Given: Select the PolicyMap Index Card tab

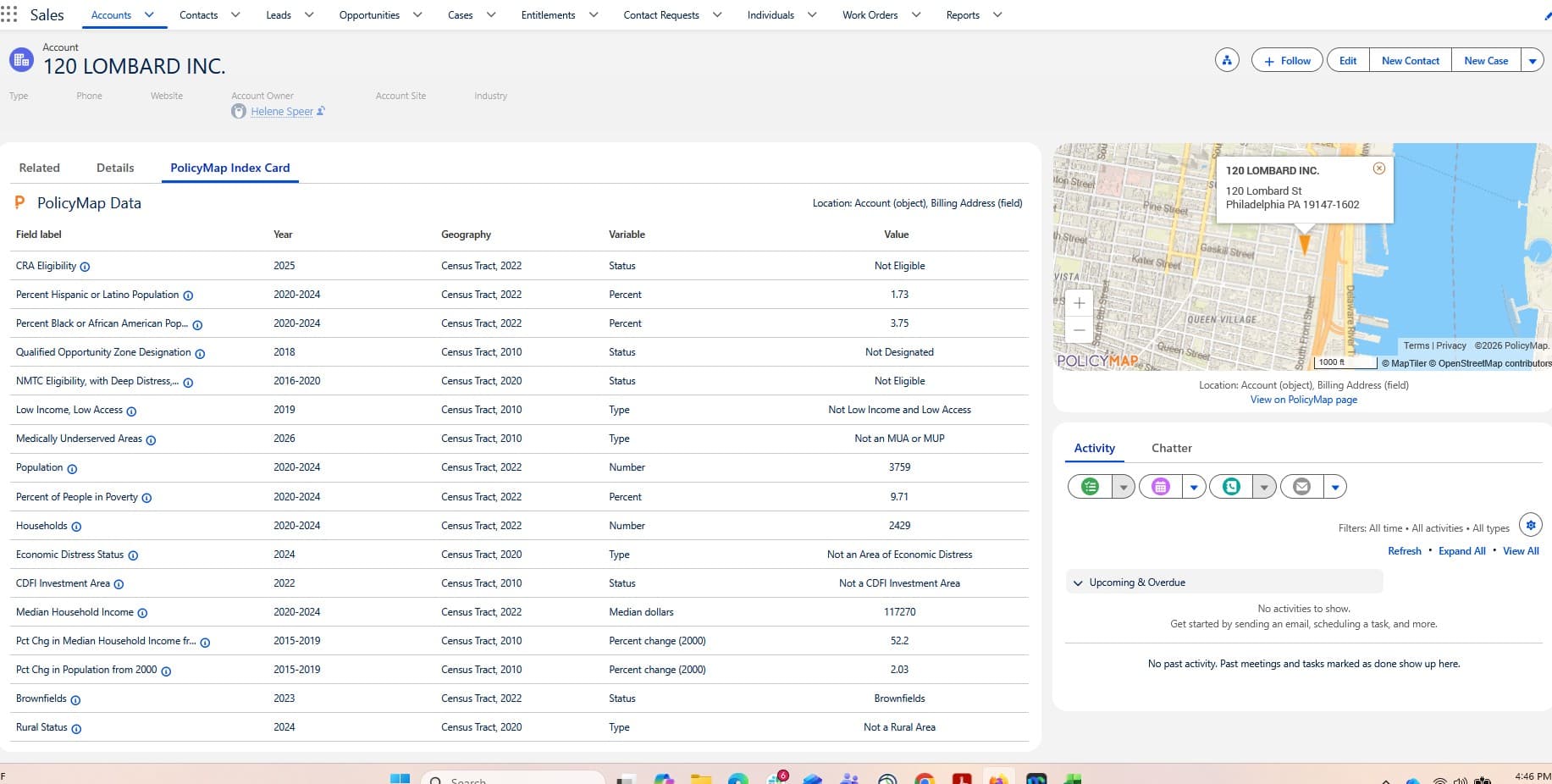Looking at the screenshot, I should [x=230, y=168].
